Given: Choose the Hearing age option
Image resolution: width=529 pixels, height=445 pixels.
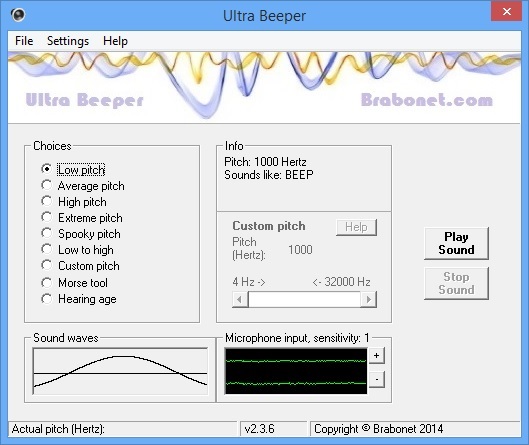Looking at the screenshot, I should pos(79,299).
